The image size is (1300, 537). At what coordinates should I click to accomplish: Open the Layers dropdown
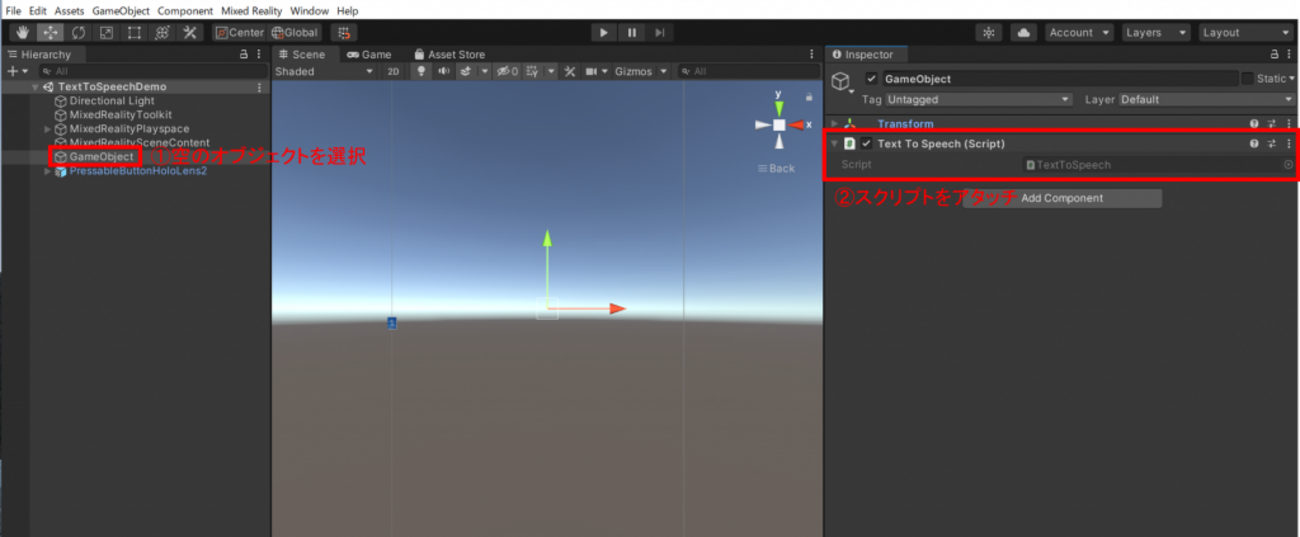(1156, 33)
